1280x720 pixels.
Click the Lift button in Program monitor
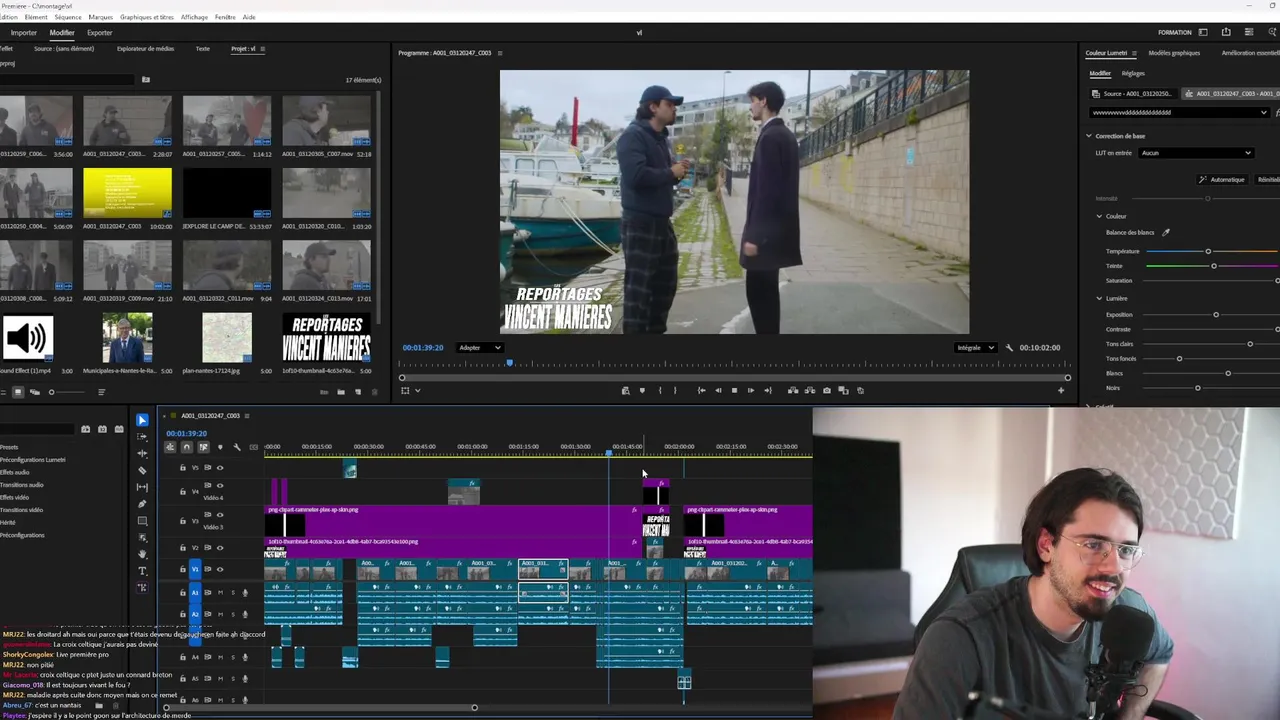pyautogui.click(x=793, y=390)
